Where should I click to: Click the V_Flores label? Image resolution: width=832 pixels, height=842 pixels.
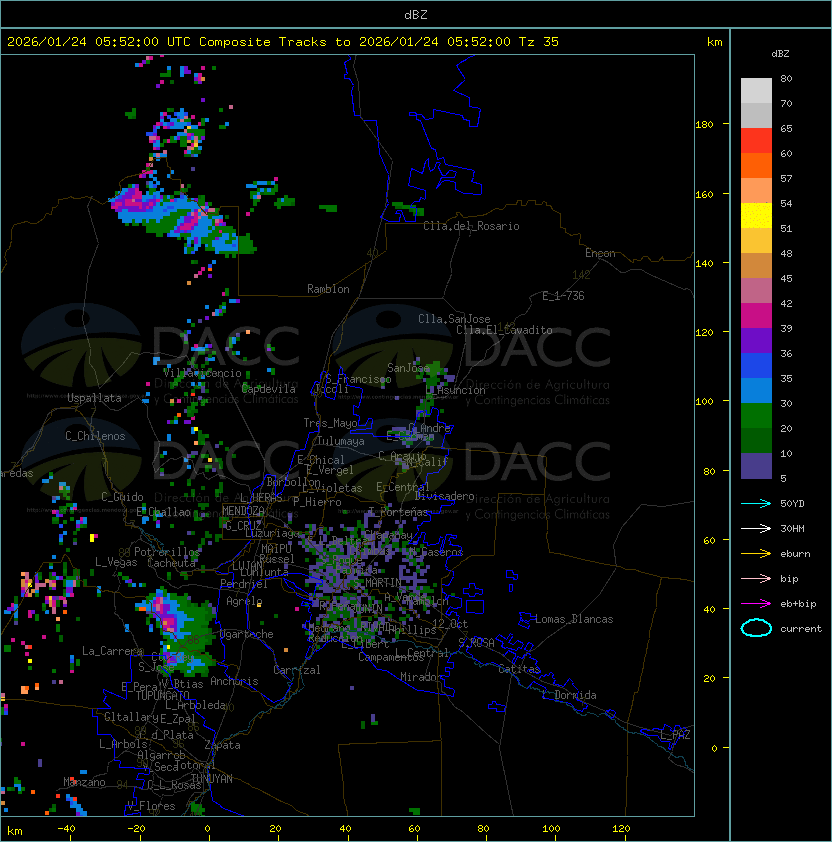coord(151,806)
